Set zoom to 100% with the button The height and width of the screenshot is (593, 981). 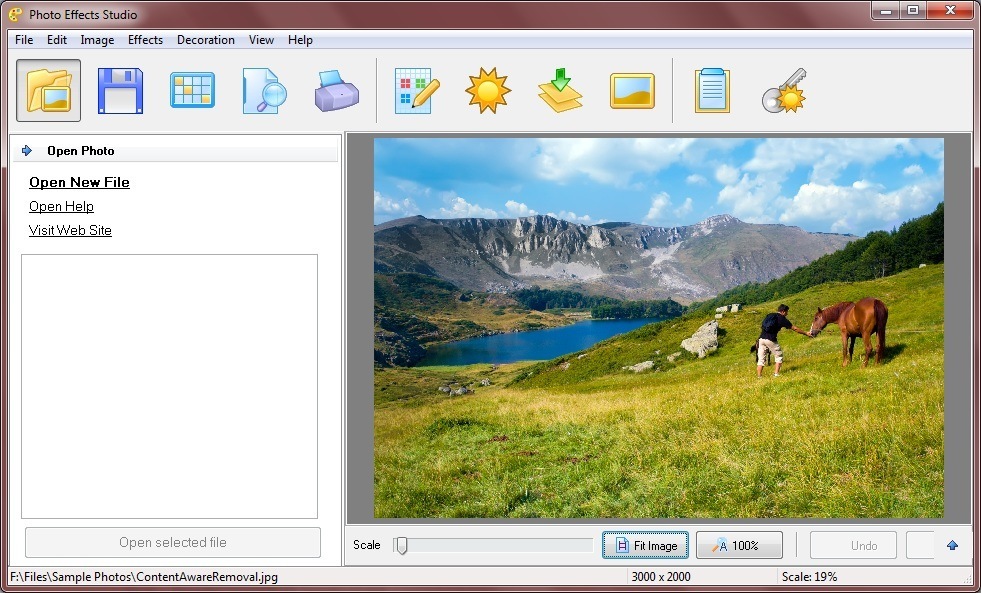pyautogui.click(x=739, y=545)
